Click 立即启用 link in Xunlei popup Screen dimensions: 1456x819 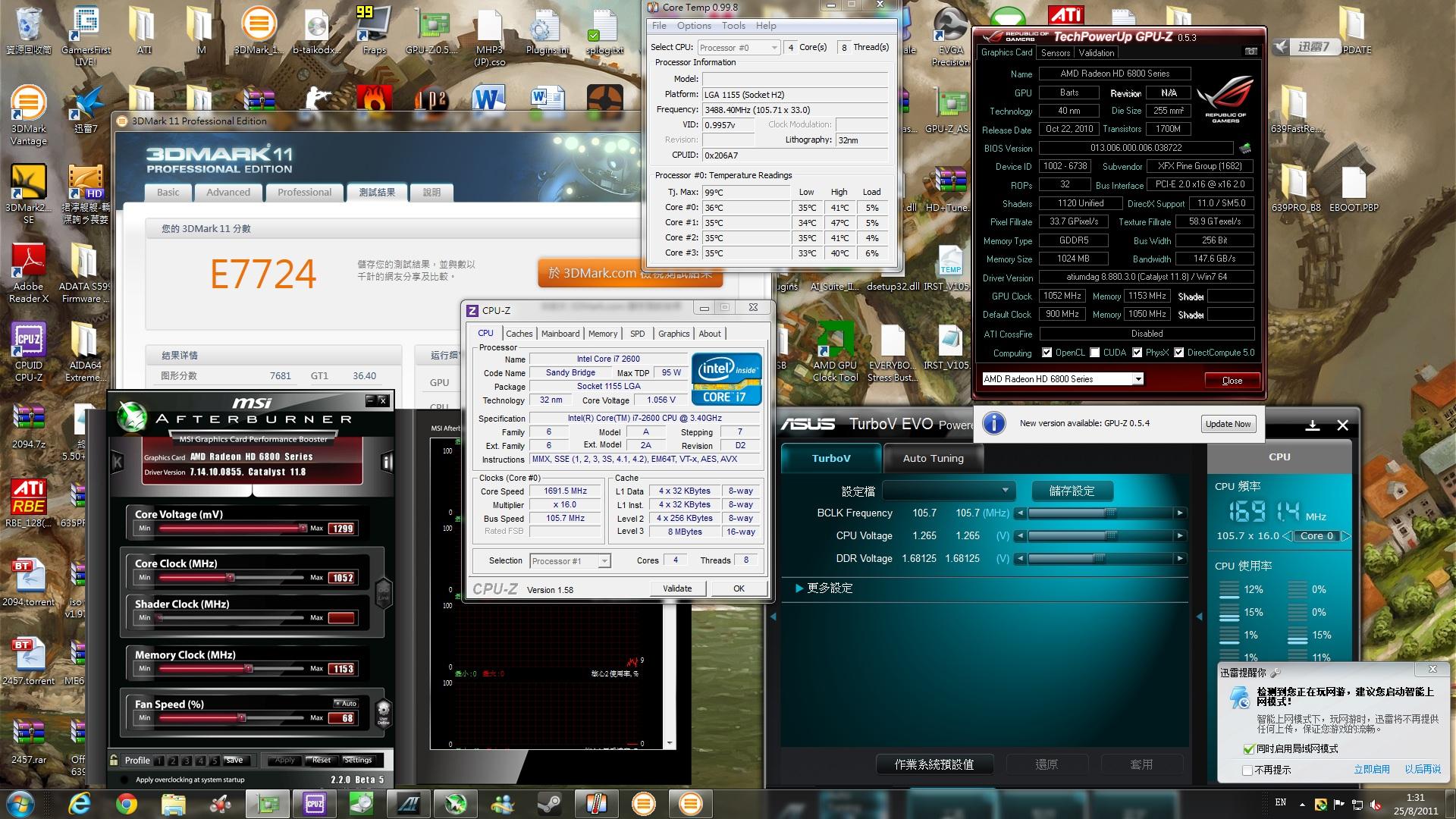coord(1372,770)
